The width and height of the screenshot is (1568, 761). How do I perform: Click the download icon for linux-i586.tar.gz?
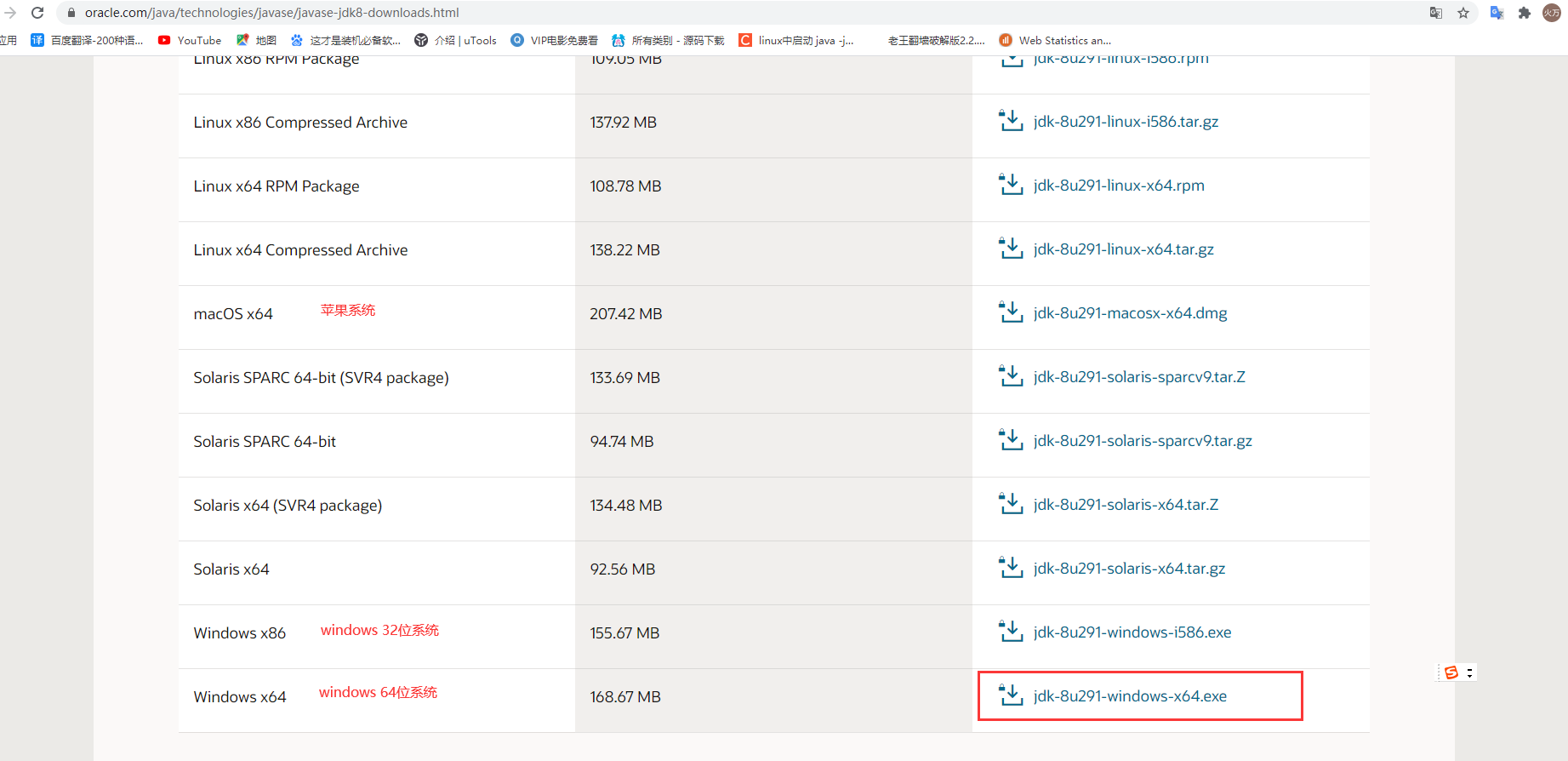[x=1011, y=121]
